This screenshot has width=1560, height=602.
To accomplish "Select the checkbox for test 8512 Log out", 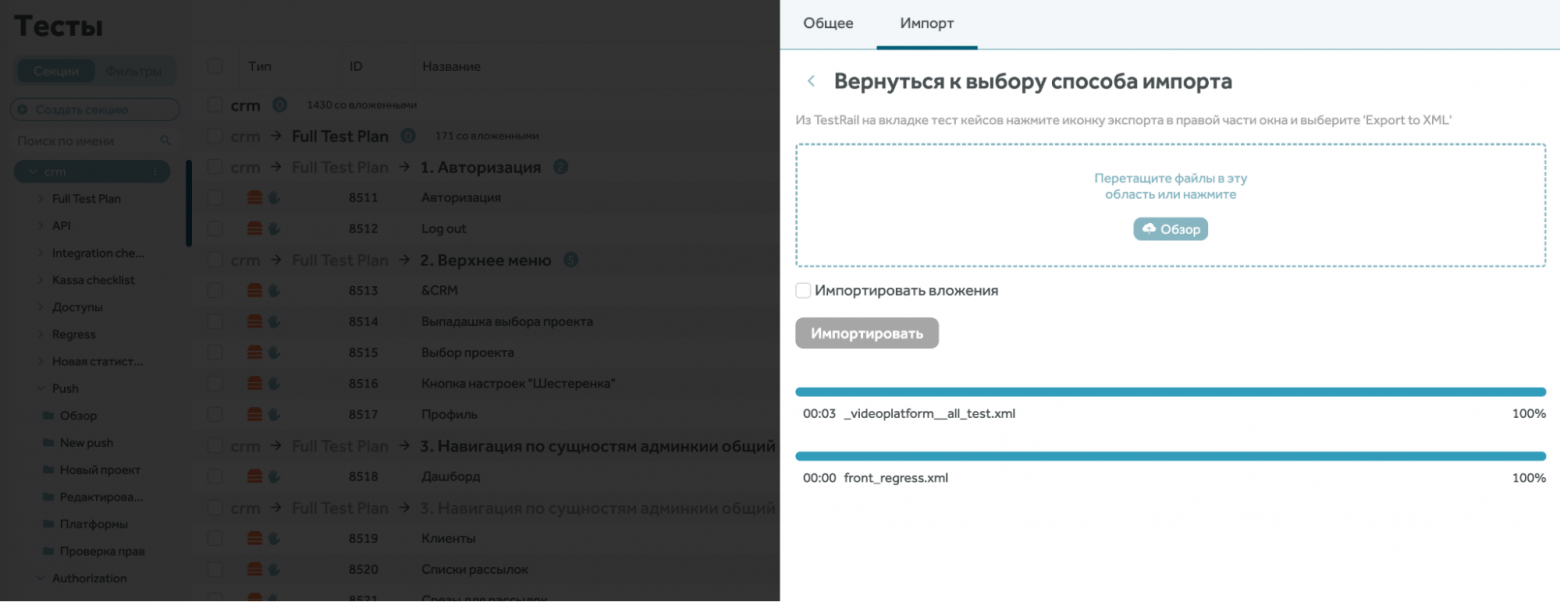I will pyautogui.click(x=215, y=229).
